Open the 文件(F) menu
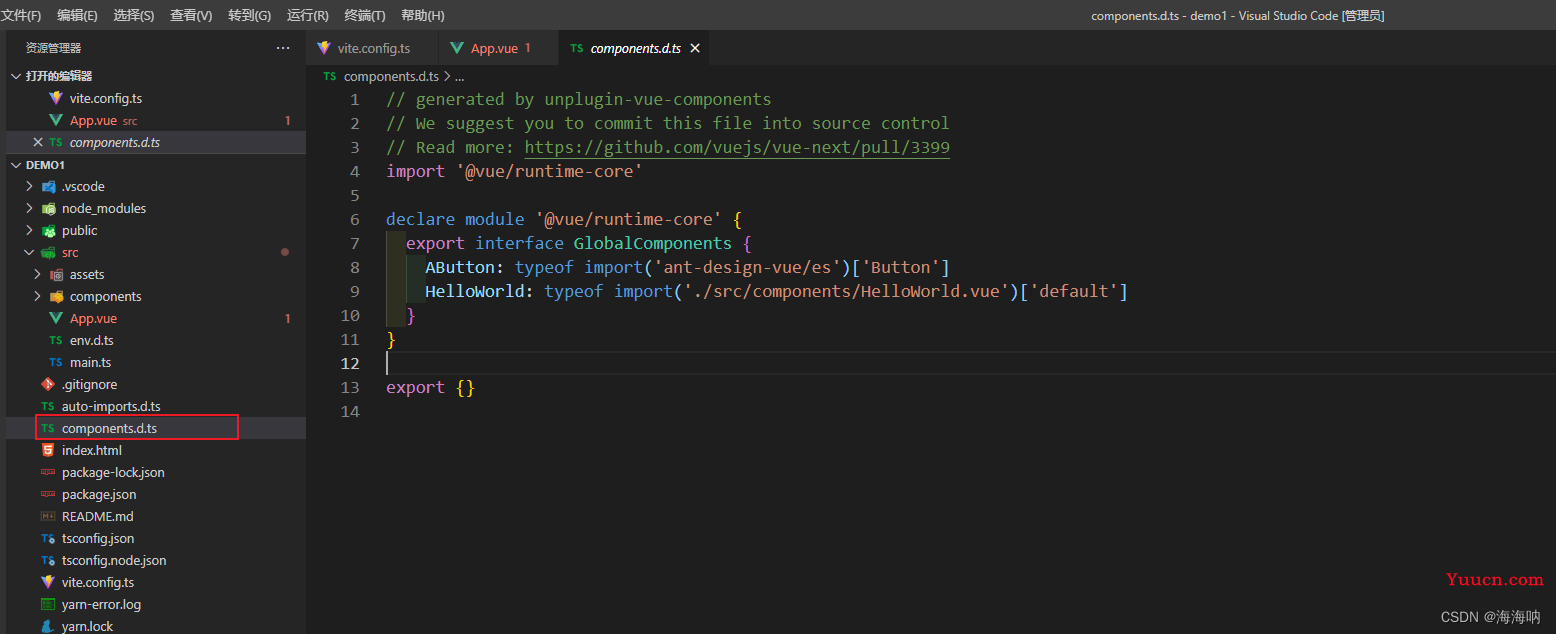The image size is (1556, 634). [x=21, y=15]
